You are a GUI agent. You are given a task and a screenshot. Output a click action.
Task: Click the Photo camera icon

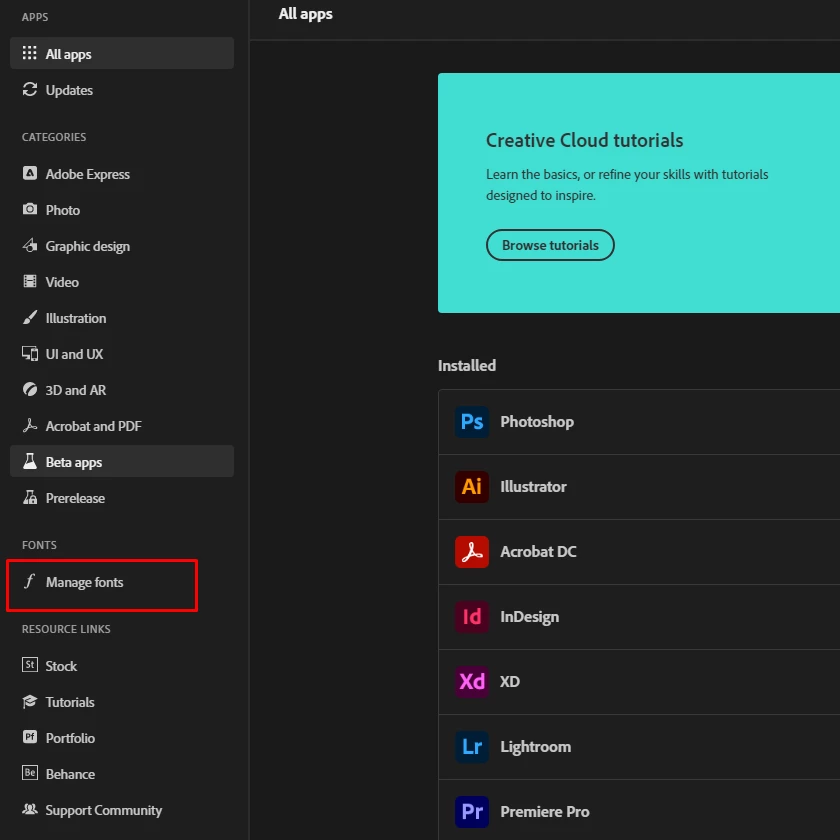click(30, 209)
